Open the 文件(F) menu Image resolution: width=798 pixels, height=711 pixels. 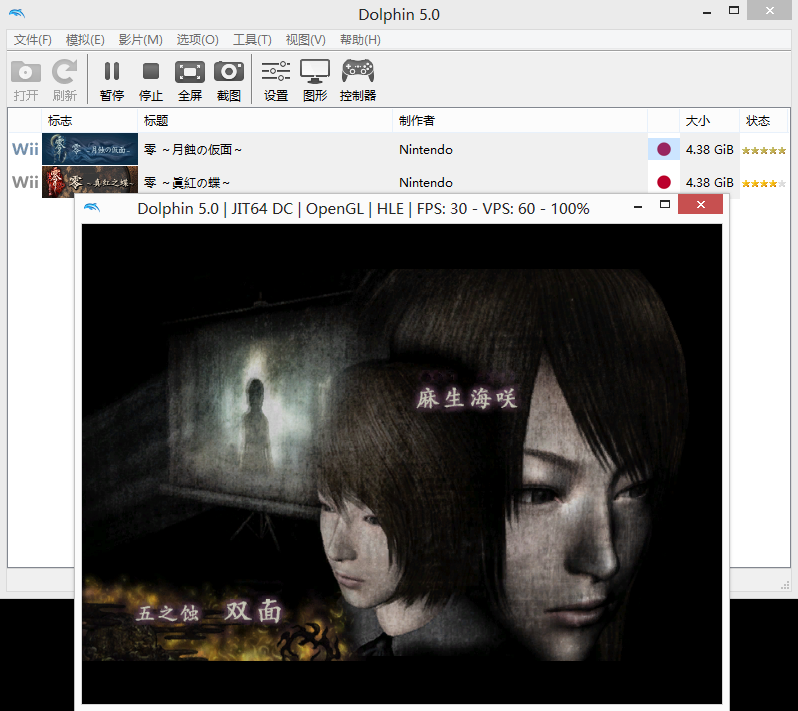coord(33,40)
